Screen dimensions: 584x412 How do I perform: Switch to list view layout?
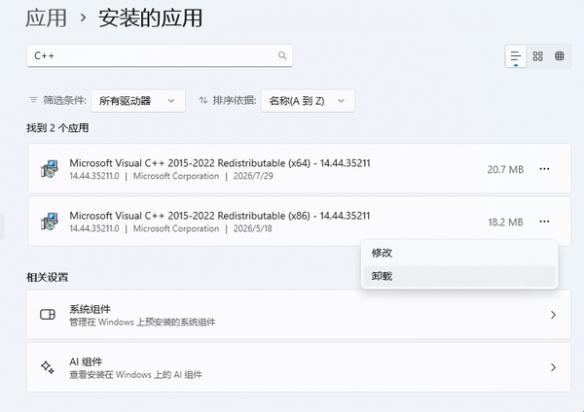515,56
